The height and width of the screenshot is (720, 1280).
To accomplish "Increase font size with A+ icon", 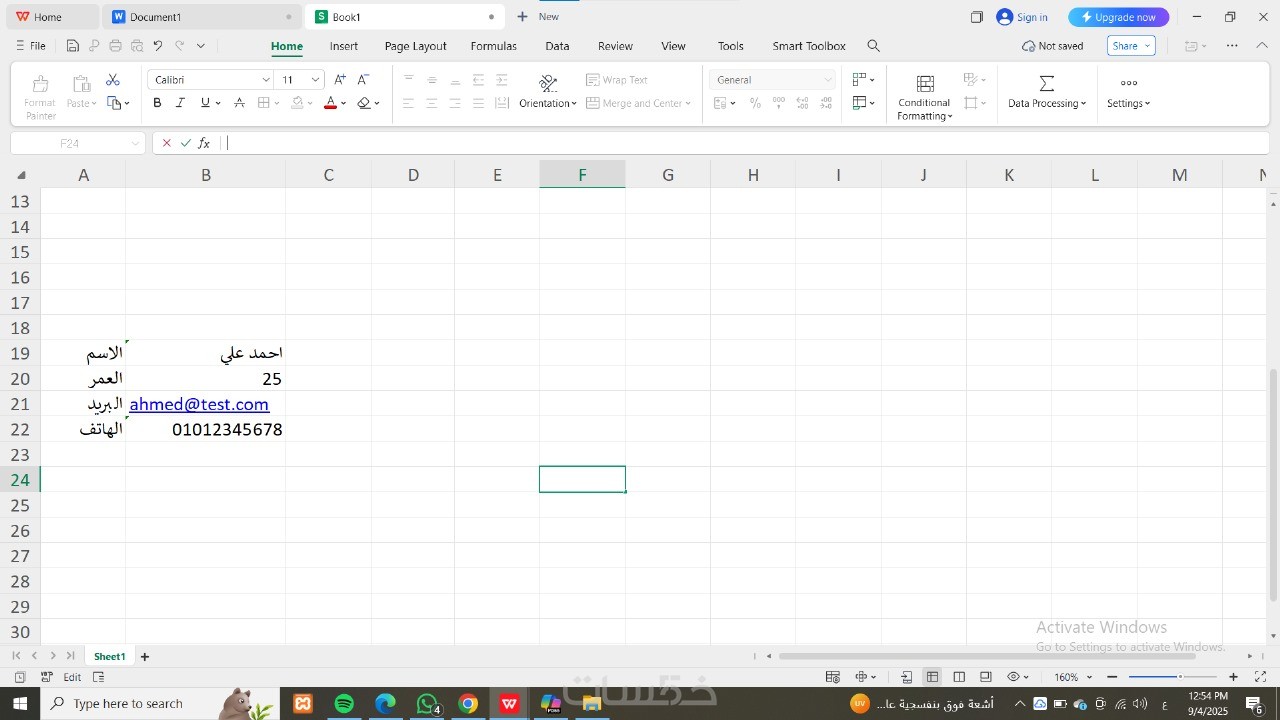I will click(340, 80).
